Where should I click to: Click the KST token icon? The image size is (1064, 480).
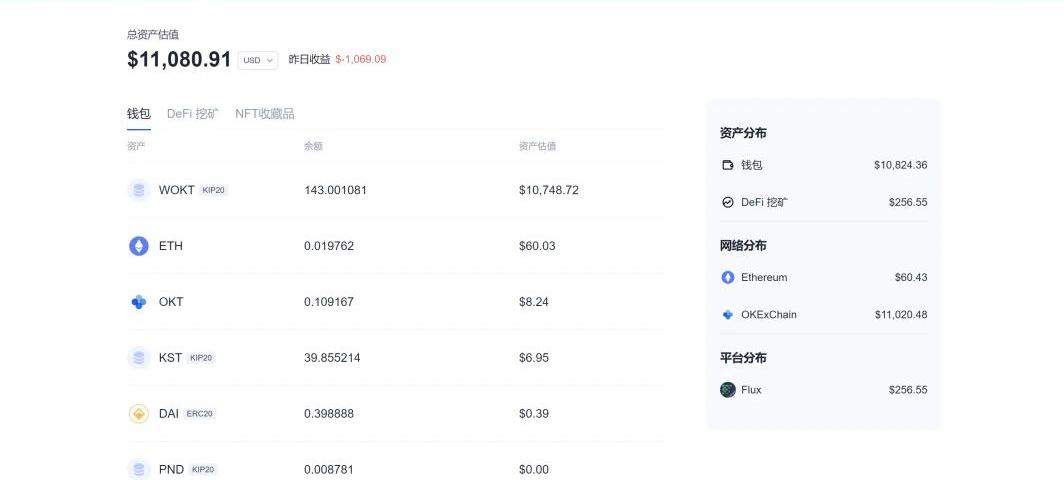[x=138, y=358]
